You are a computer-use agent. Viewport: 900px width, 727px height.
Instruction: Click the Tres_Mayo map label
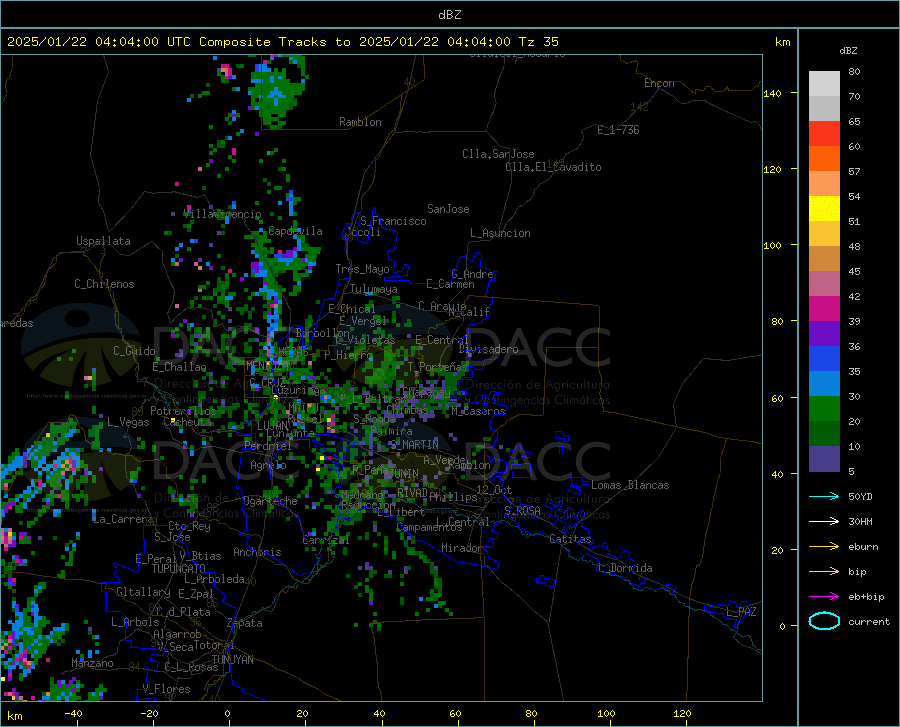(362, 269)
